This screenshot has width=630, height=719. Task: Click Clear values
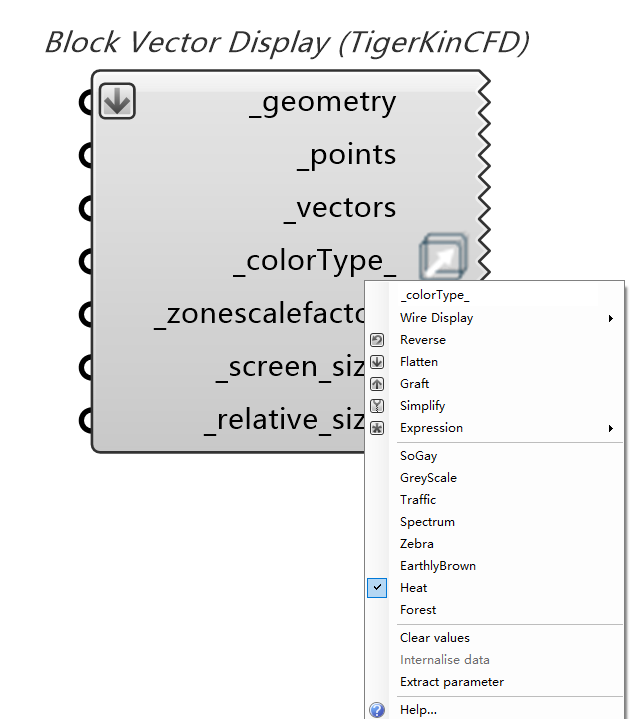click(x=435, y=638)
